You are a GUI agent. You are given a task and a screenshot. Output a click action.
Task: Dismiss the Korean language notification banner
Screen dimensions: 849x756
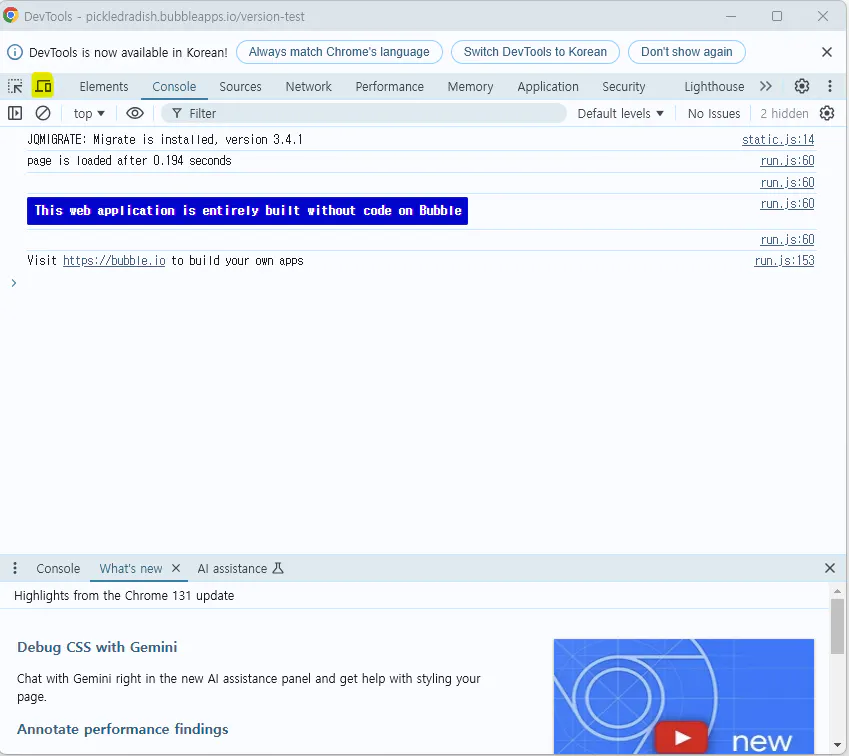click(827, 52)
